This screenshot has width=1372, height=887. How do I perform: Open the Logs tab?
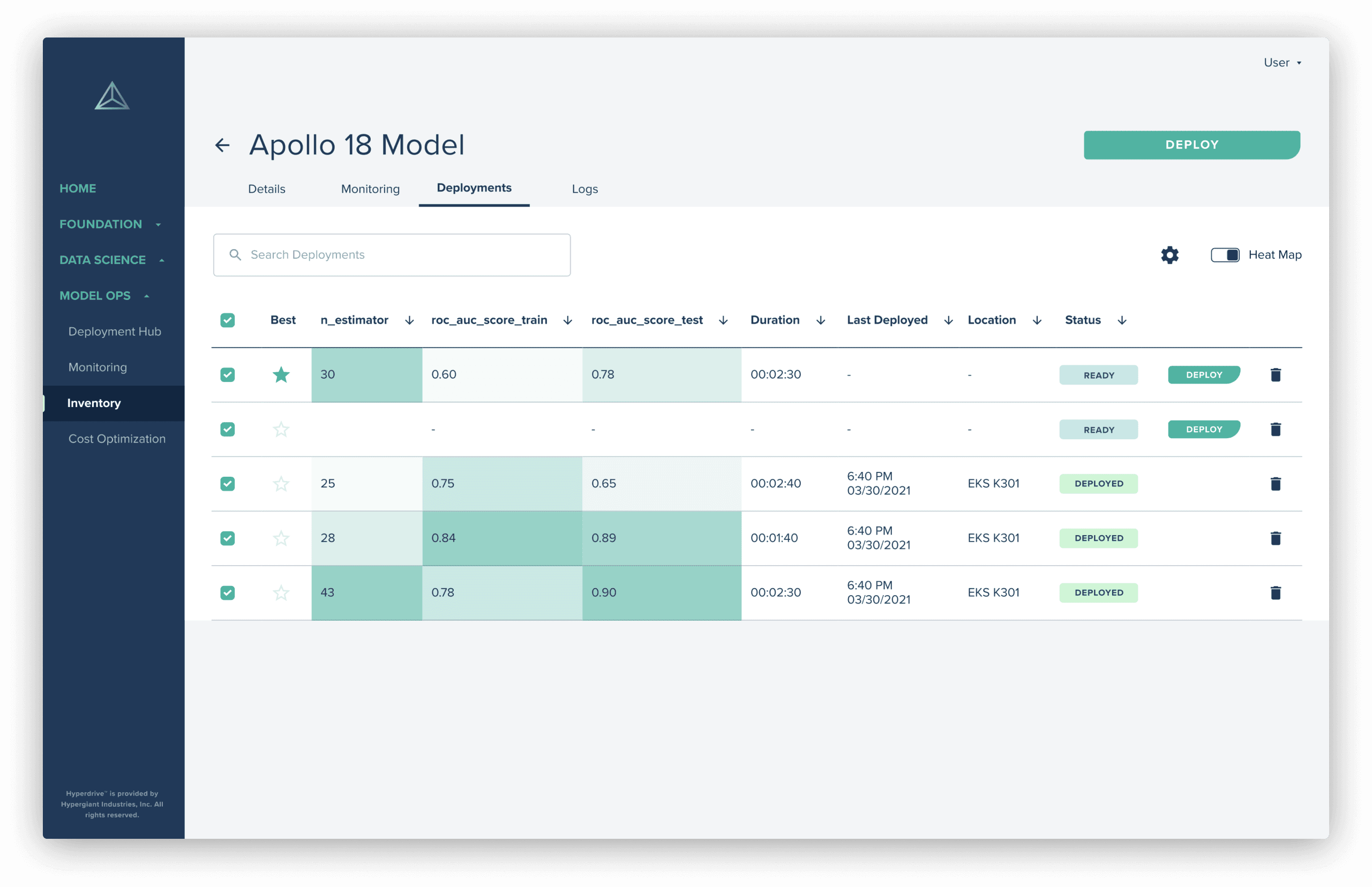(x=584, y=189)
